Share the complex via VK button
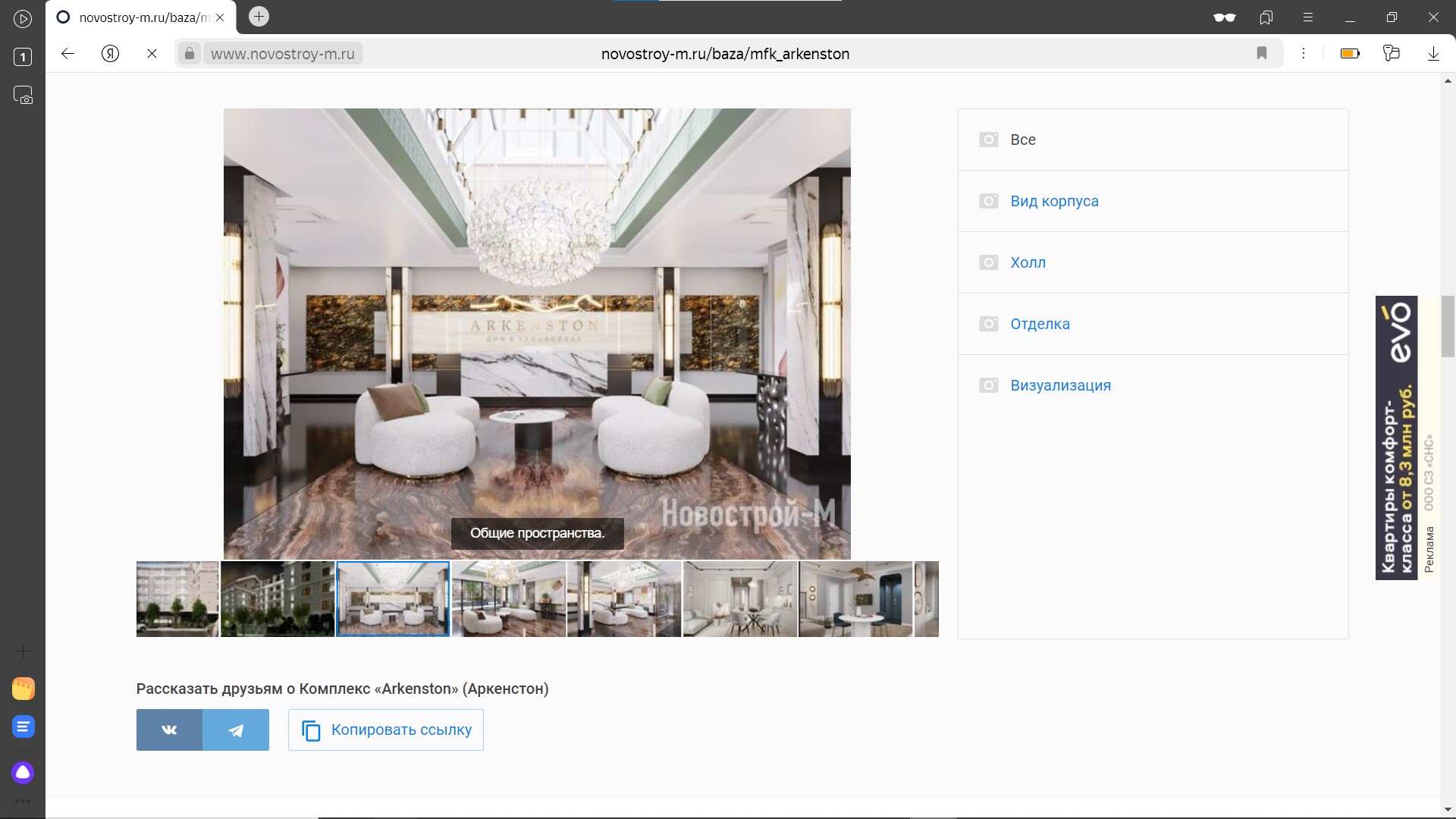Image resolution: width=1456 pixels, height=819 pixels. tap(169, 730)
